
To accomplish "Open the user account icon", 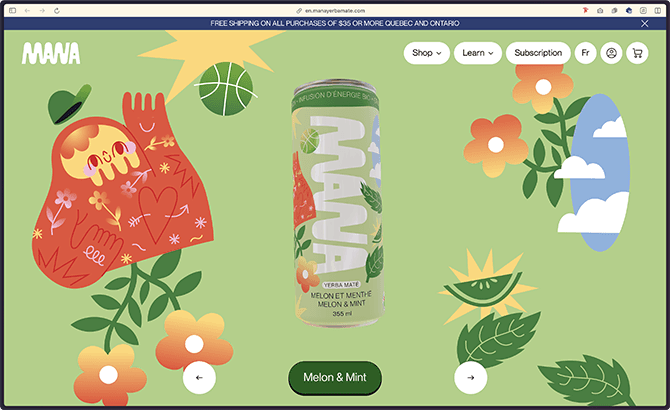I will [611, 53].
